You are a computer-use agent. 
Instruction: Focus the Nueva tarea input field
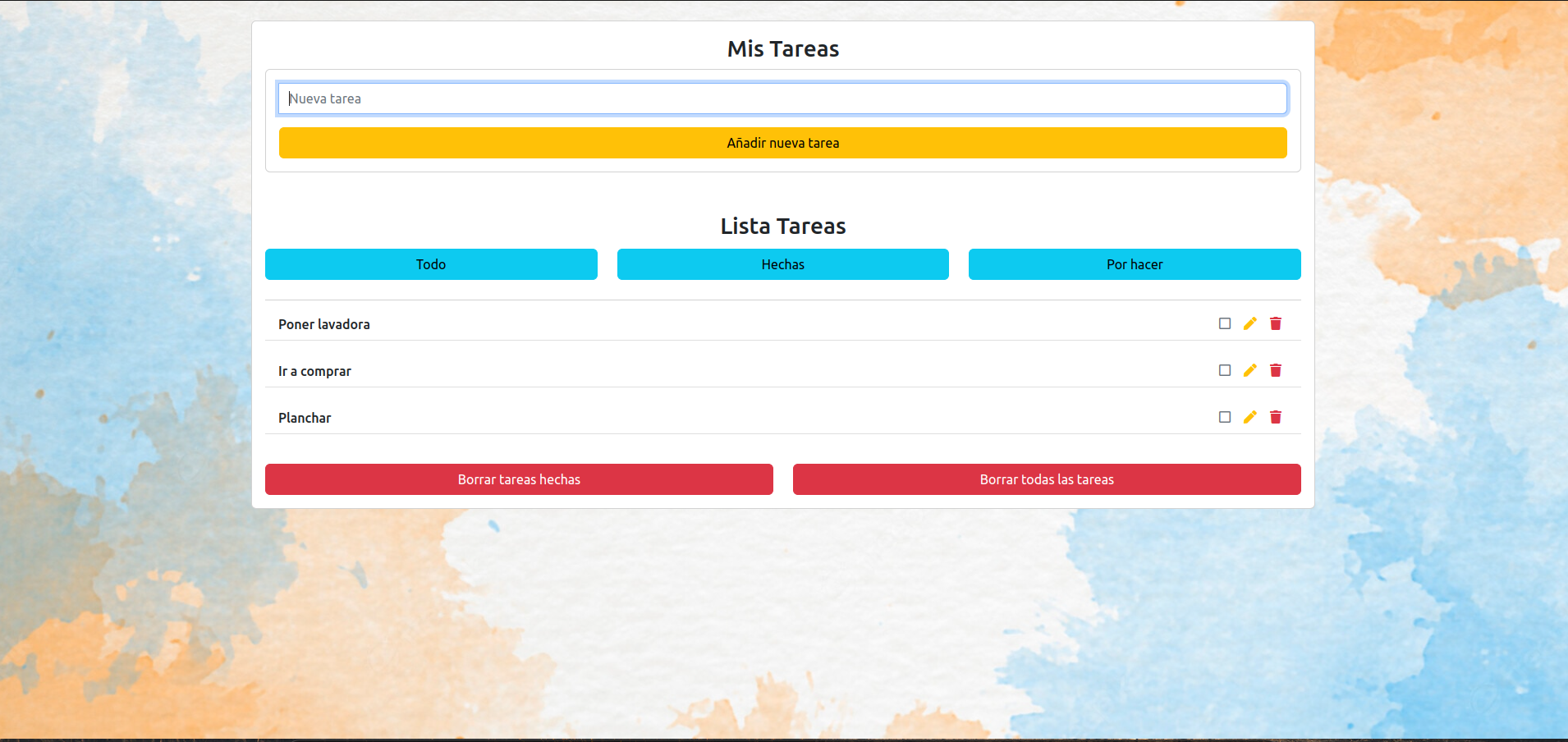(782, 98)
